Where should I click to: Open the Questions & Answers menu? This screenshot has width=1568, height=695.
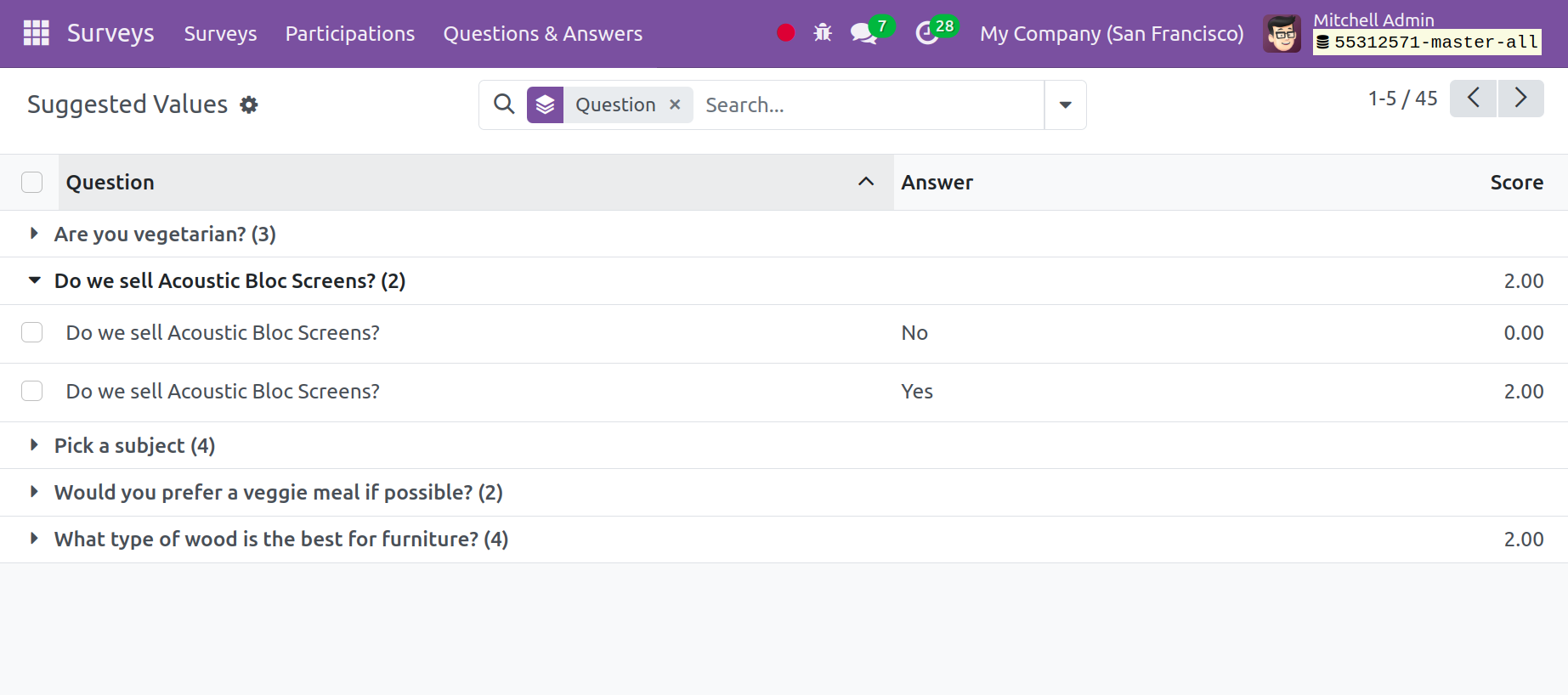[x=542, y=34]
